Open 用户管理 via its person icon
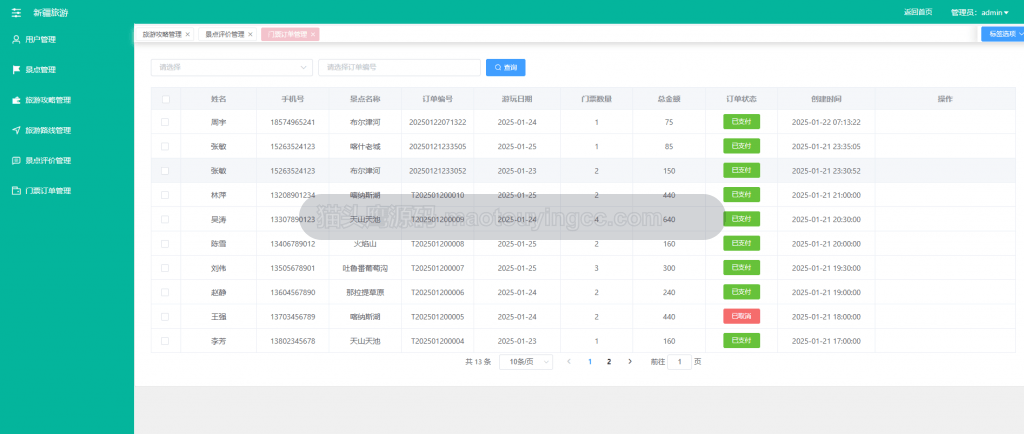Screen dimensions: 1024x434 (17, 39)
